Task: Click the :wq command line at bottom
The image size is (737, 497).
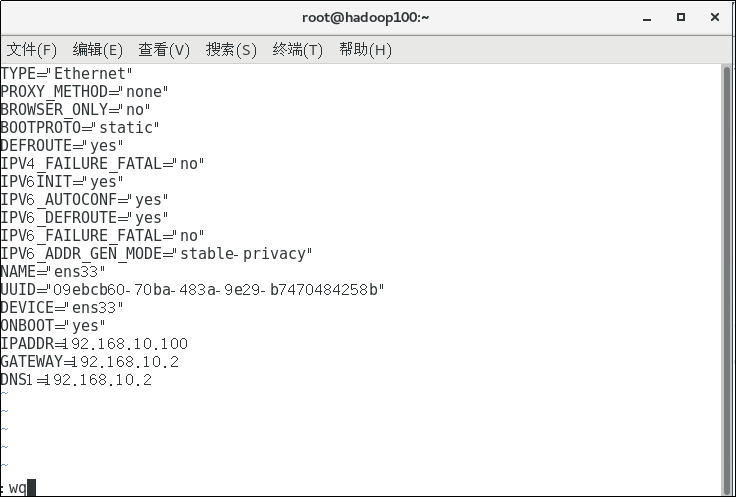Action: tap(18, 488)
